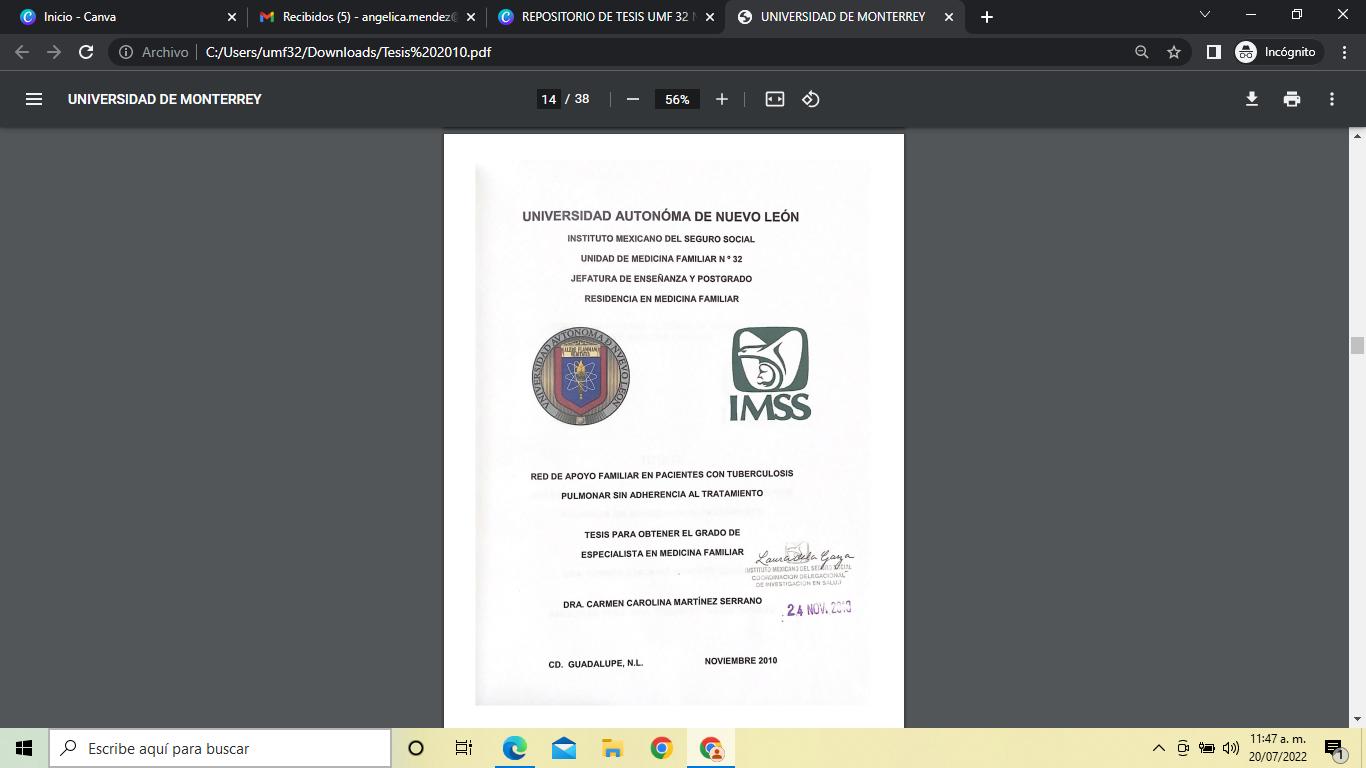Viewport: 1366px width, 768px height.
Task: Show hidden system tray icons
Action: (1159, 748)
